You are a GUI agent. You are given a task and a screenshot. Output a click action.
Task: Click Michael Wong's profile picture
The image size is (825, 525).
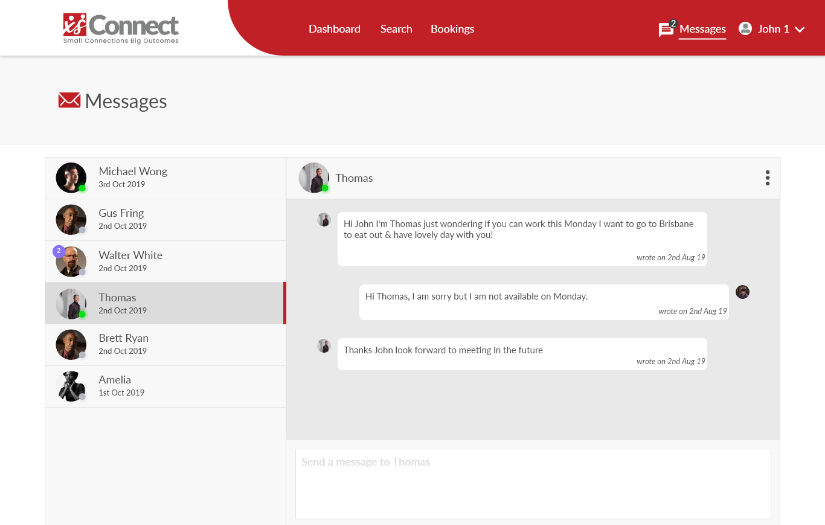tap(71, 177)
